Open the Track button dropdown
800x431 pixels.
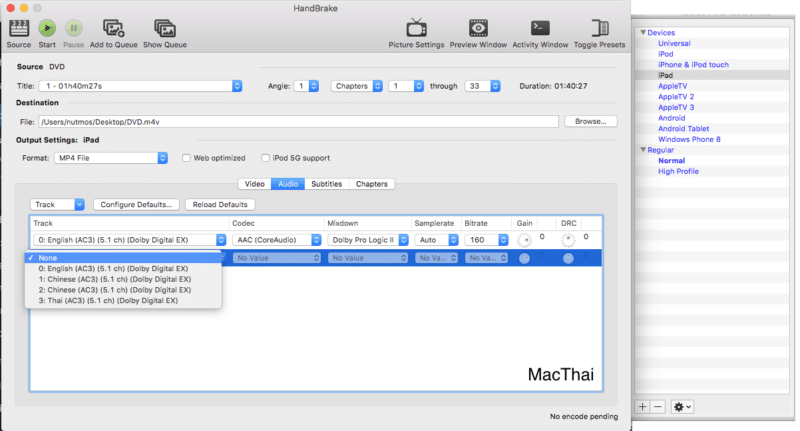[57, 205]
